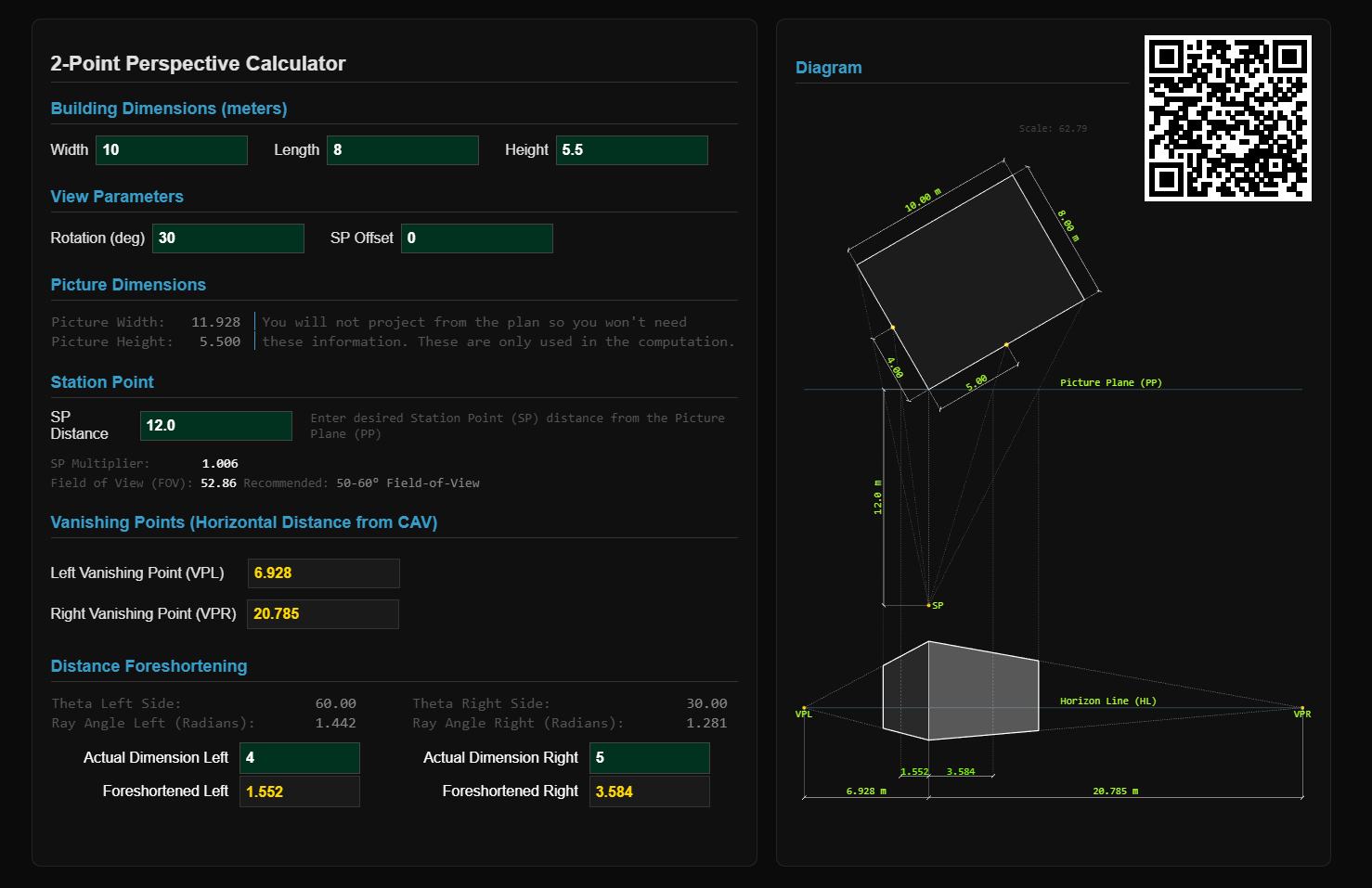Click the 'Station Point' section heading

[102, 382]
